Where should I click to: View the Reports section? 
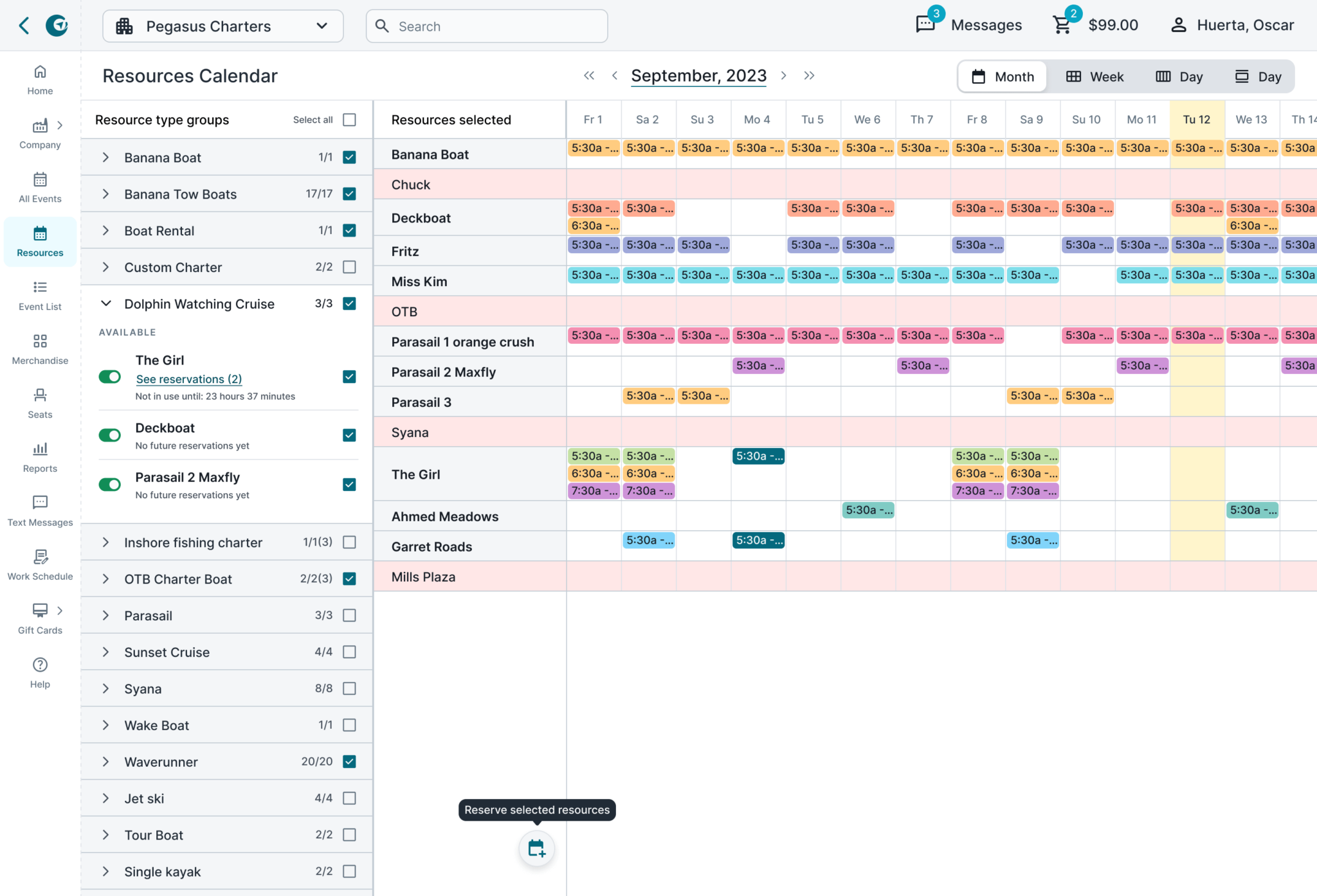coord(39,457)
